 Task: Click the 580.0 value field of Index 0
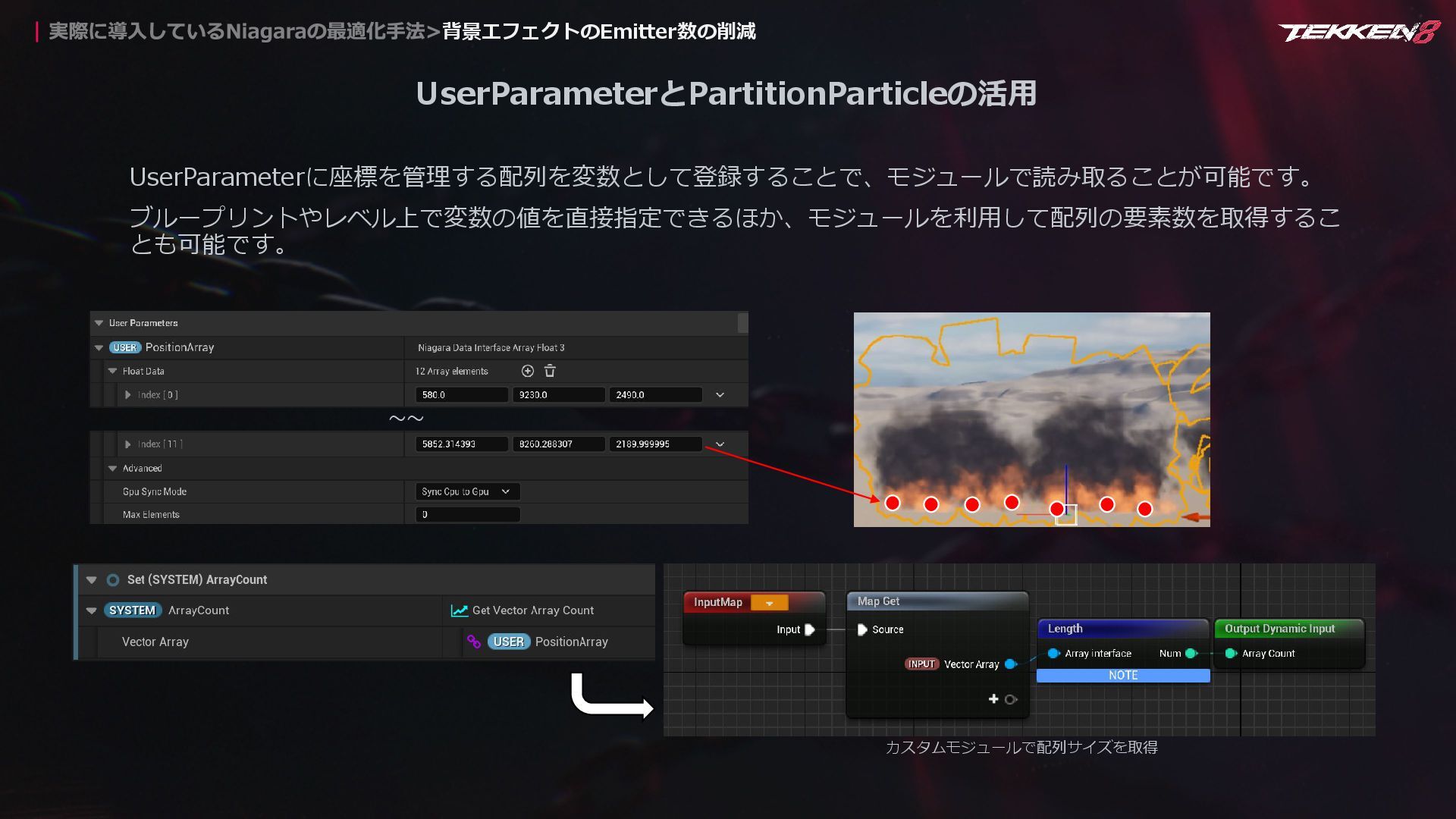(x=461, y=395)
